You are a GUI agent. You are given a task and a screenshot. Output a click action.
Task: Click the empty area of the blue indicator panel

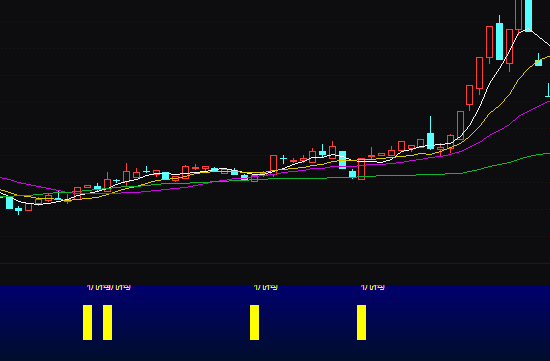[456, 323]
